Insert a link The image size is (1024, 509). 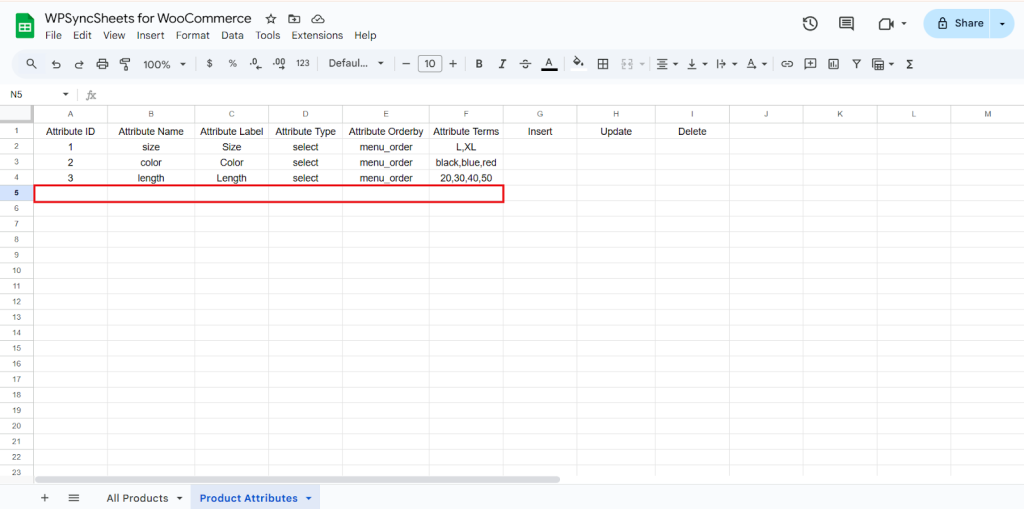787,64
